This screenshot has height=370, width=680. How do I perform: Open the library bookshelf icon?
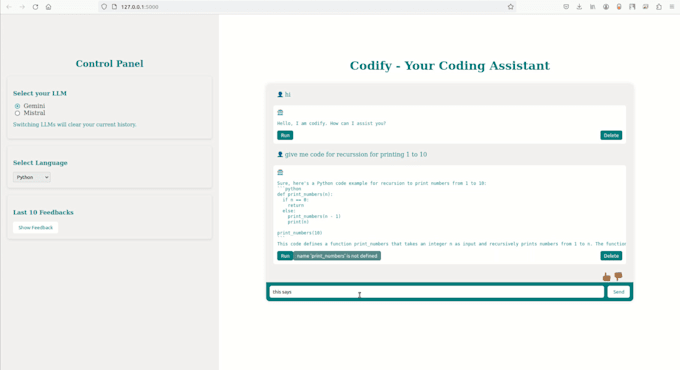(592, 7)
